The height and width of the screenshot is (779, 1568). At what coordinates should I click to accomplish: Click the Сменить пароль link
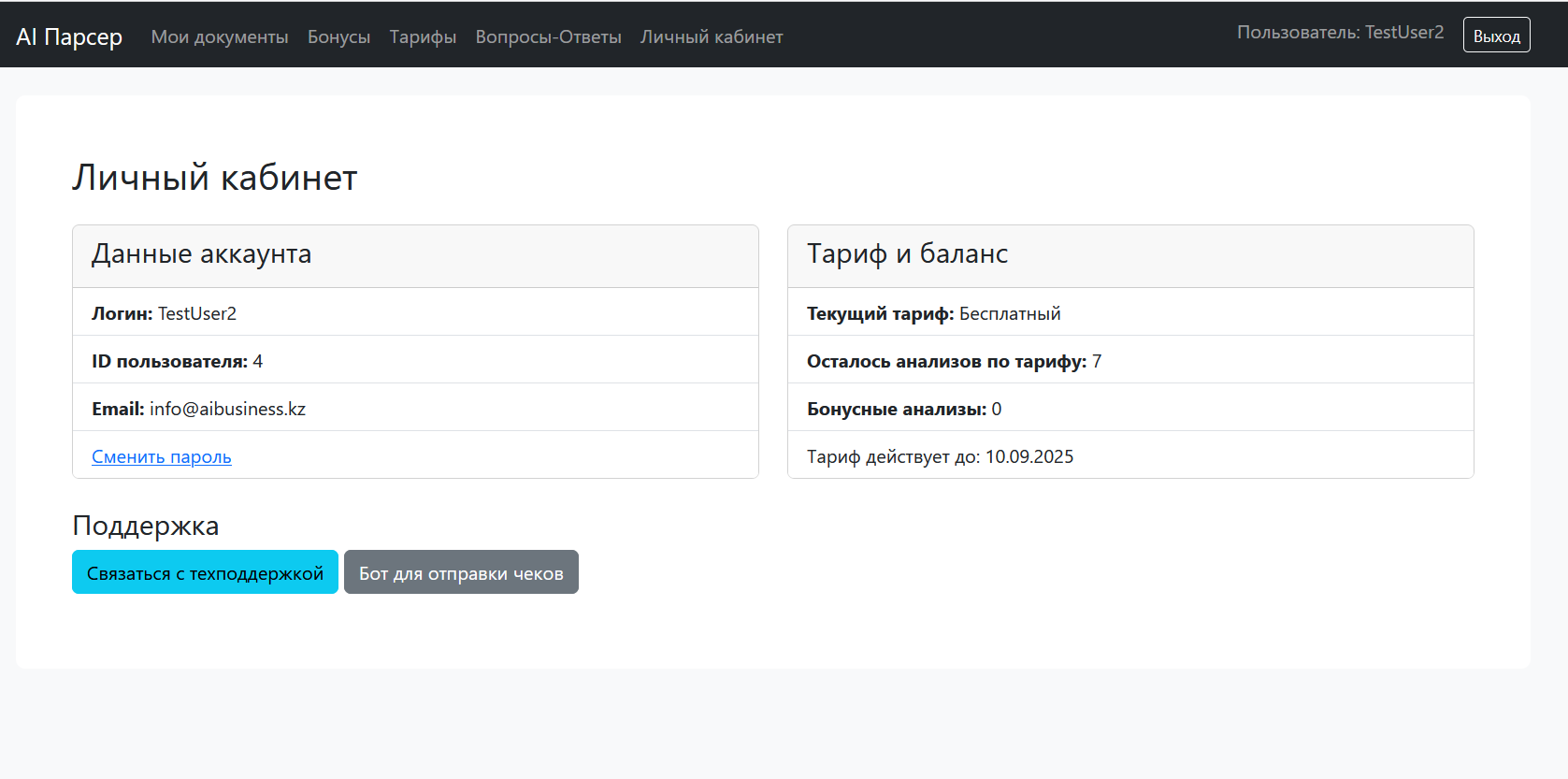pos(162,456)
